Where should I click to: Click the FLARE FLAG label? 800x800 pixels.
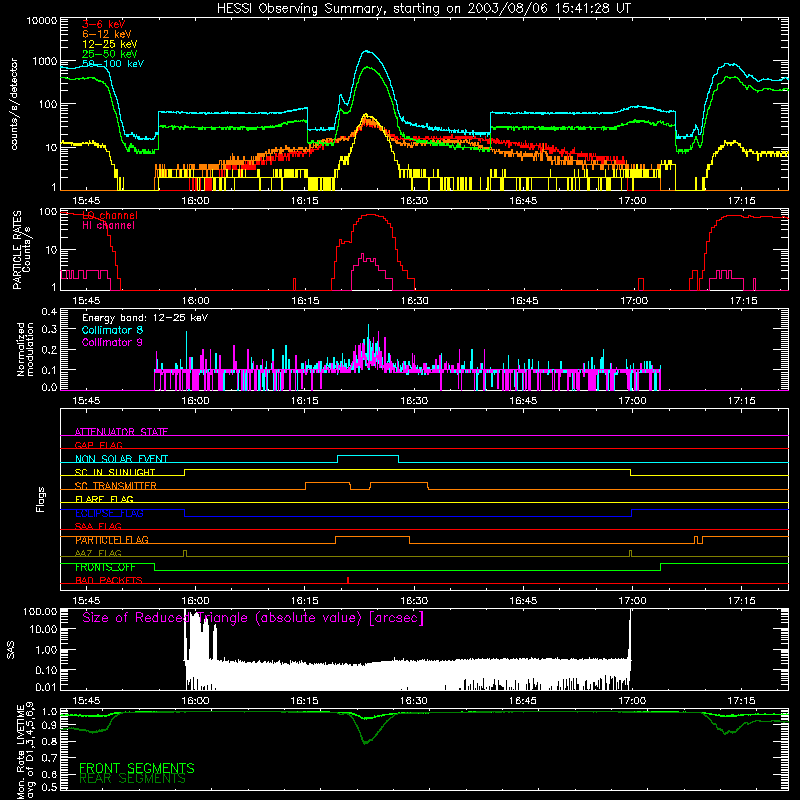coord(104,499)
